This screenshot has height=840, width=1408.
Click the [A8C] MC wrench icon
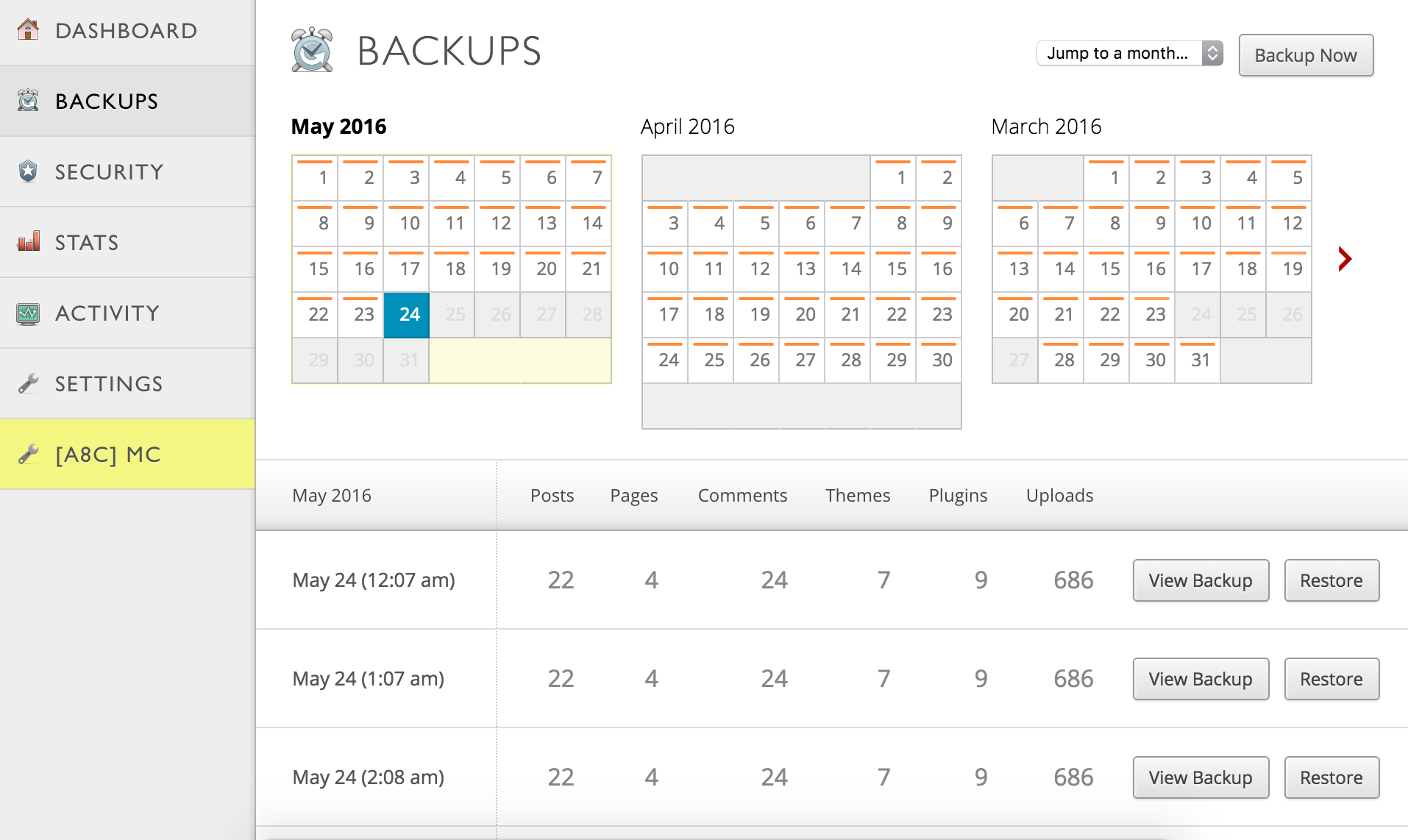tap(28, 454)
